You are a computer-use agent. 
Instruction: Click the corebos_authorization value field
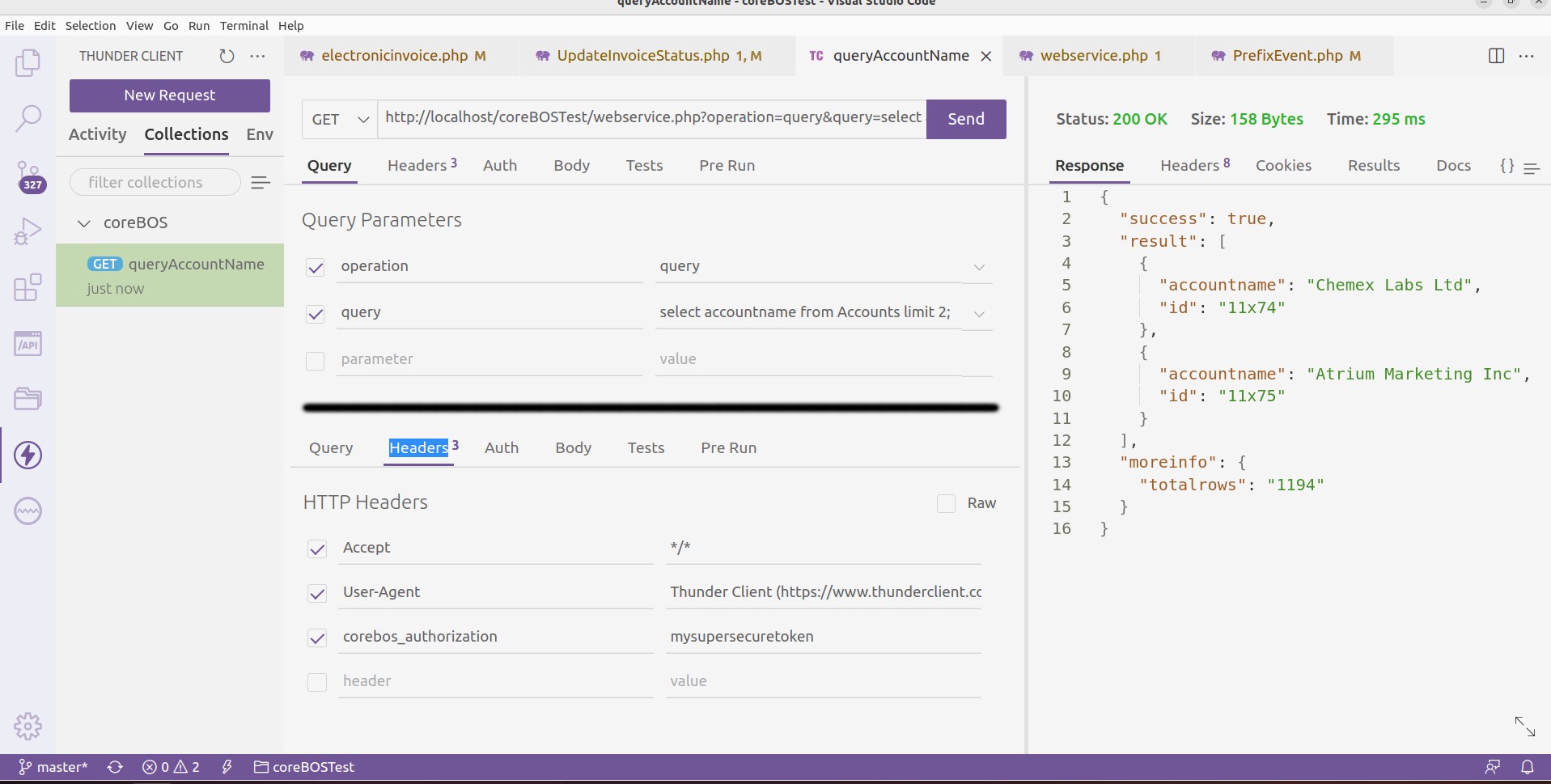coord(824,637)
